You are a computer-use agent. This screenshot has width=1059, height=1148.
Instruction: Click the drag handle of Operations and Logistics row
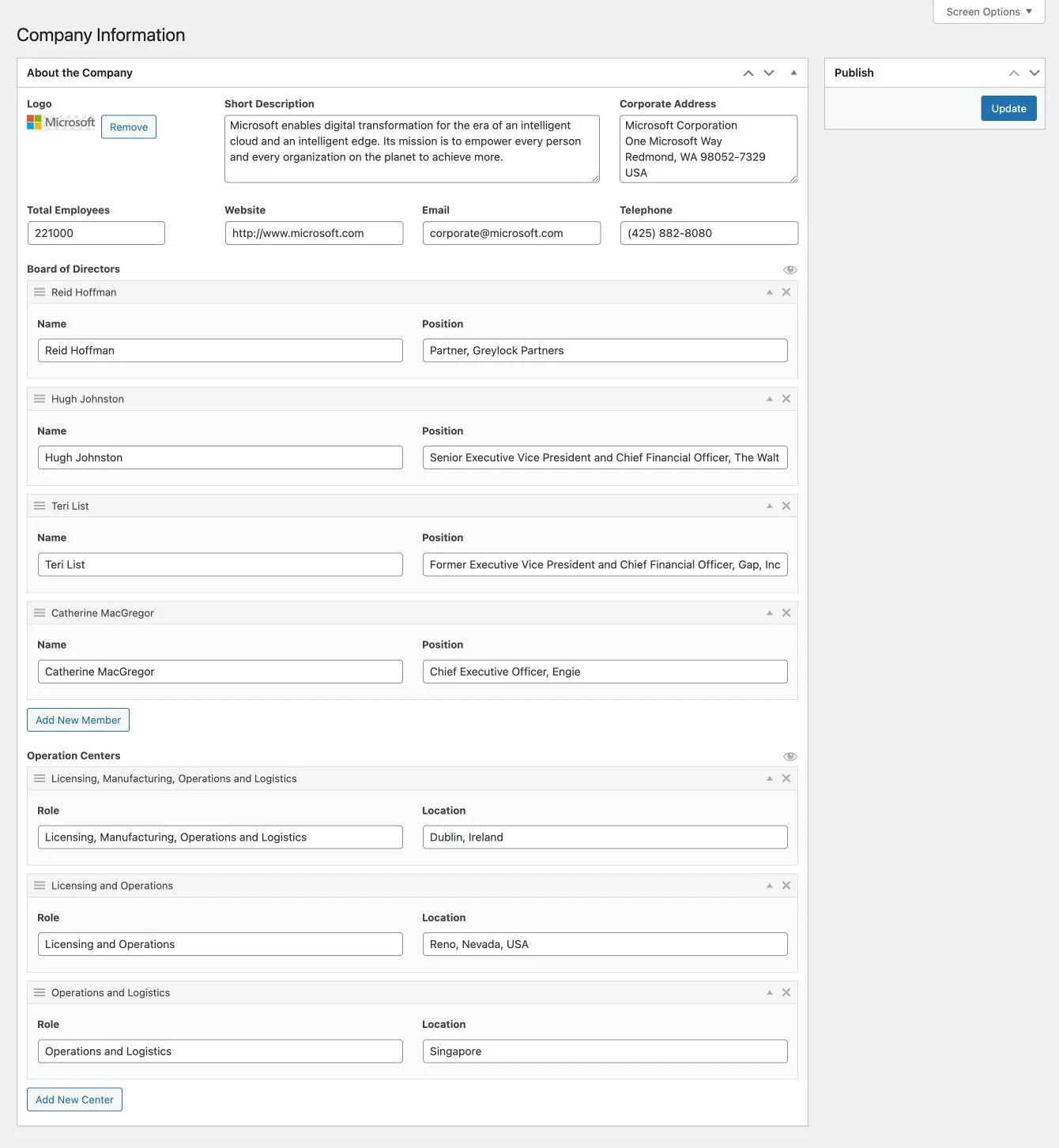click(x=40, y=992)
